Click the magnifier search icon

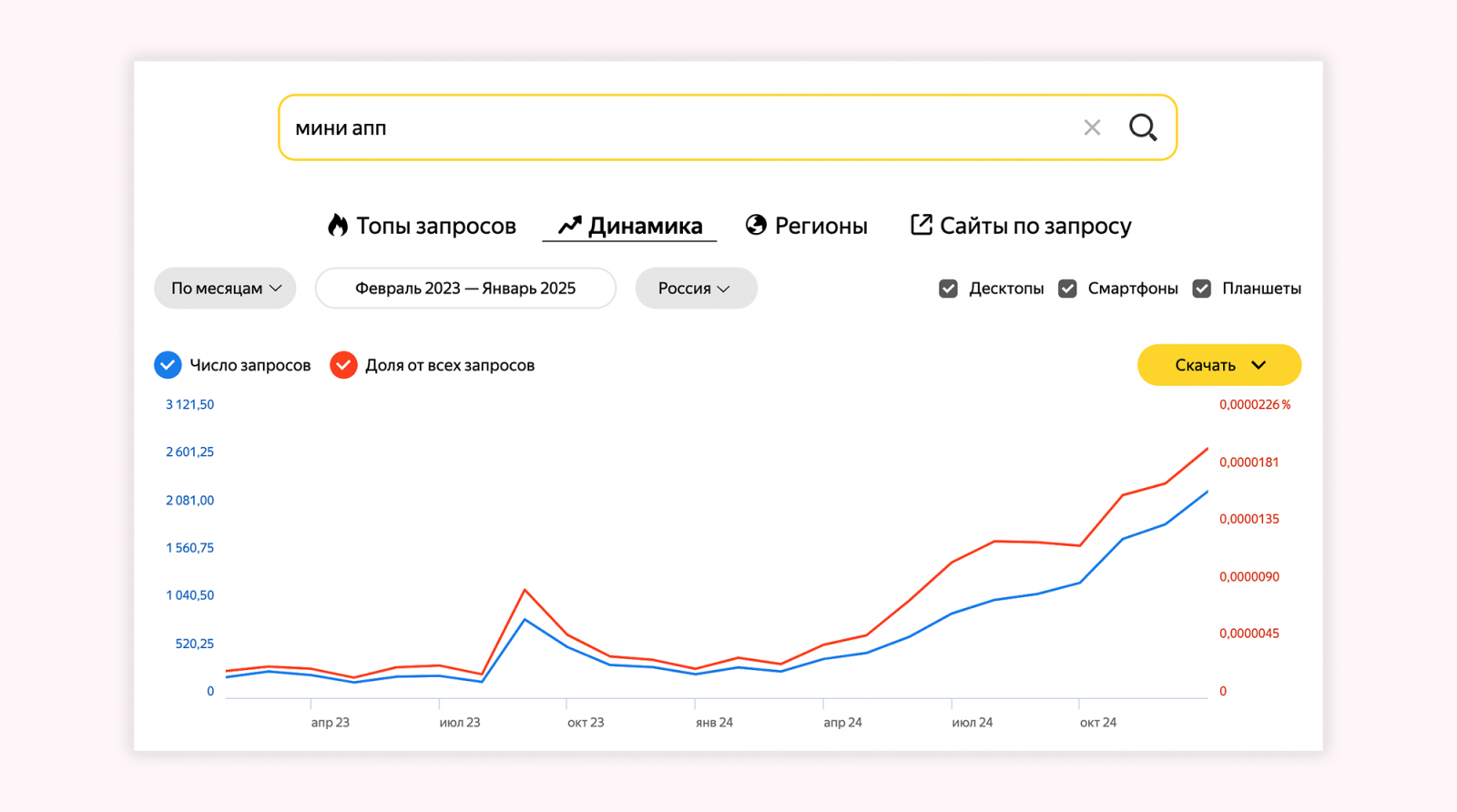[x=1143, y=127]
